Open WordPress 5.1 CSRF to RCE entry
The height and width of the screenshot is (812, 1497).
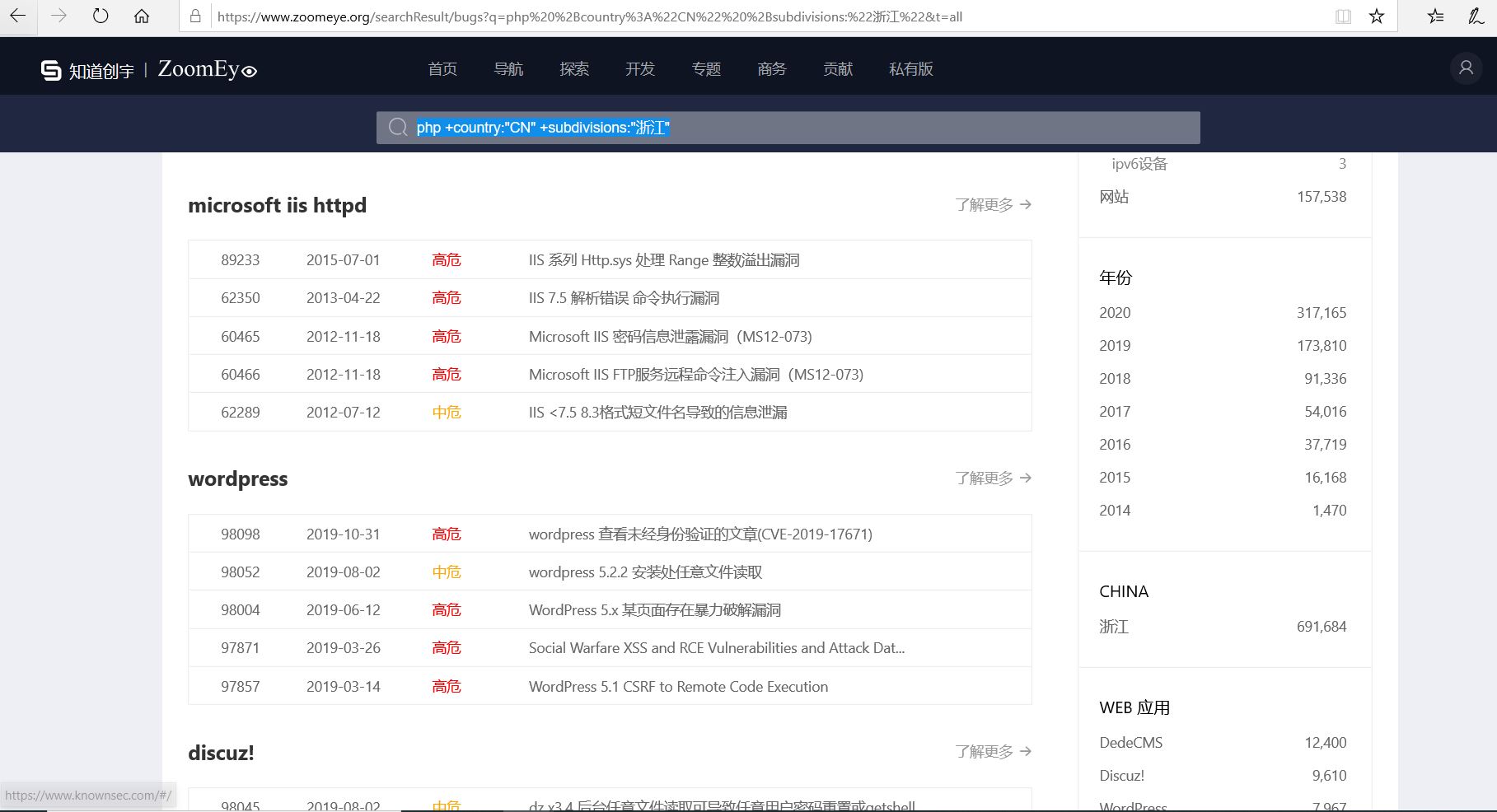click(678, 686)
